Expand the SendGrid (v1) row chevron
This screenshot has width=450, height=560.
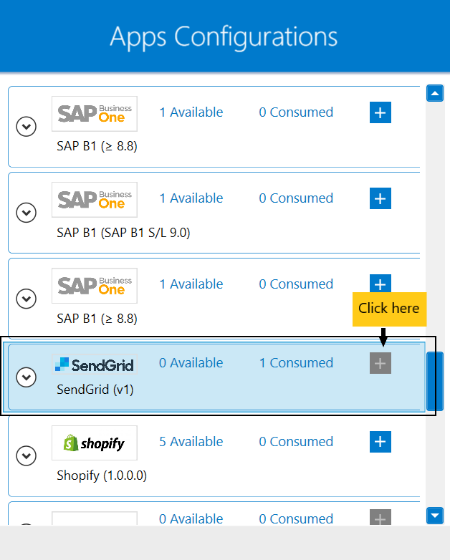click(26, 377)
